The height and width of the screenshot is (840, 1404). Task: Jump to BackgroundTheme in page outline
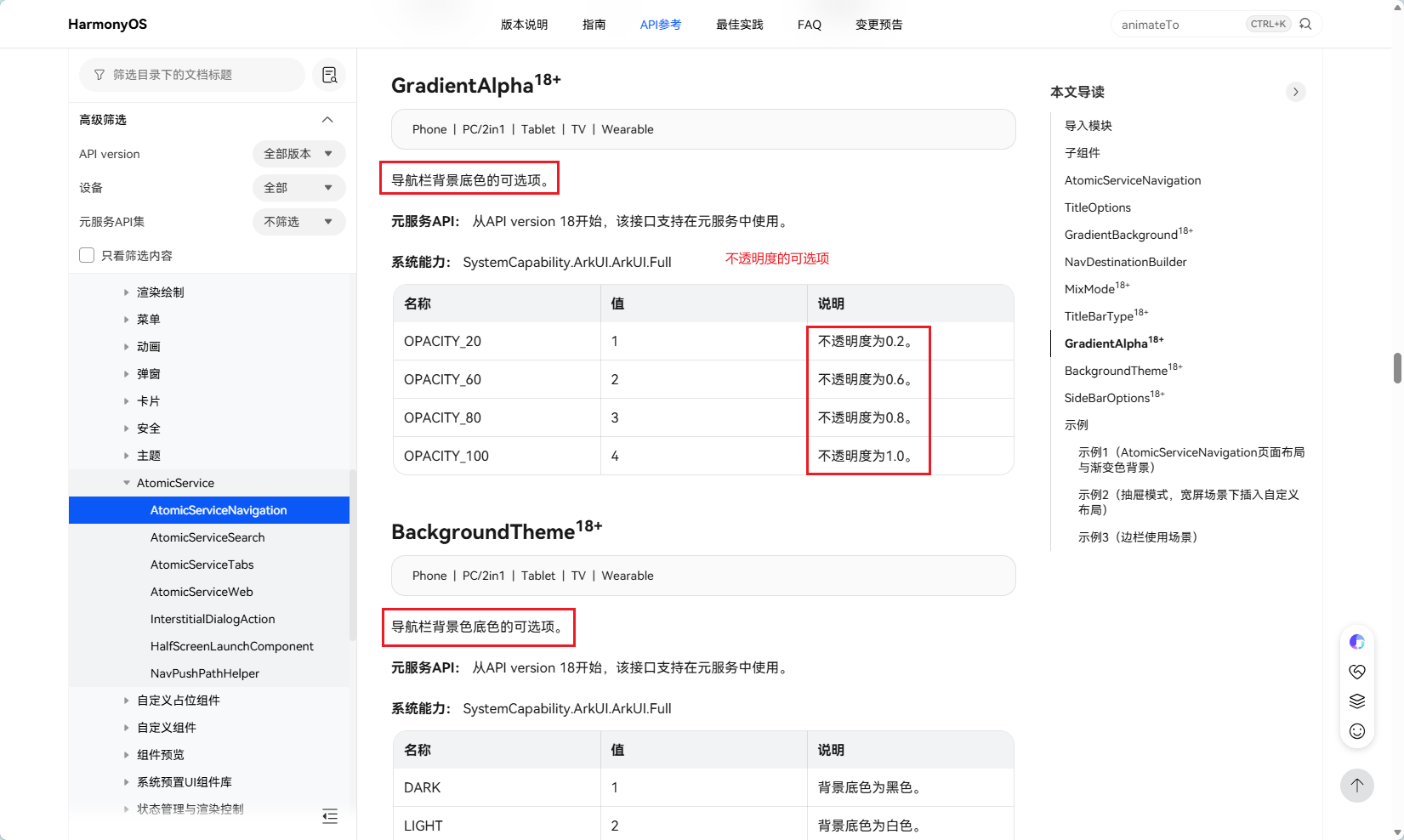coord(1123,370)
